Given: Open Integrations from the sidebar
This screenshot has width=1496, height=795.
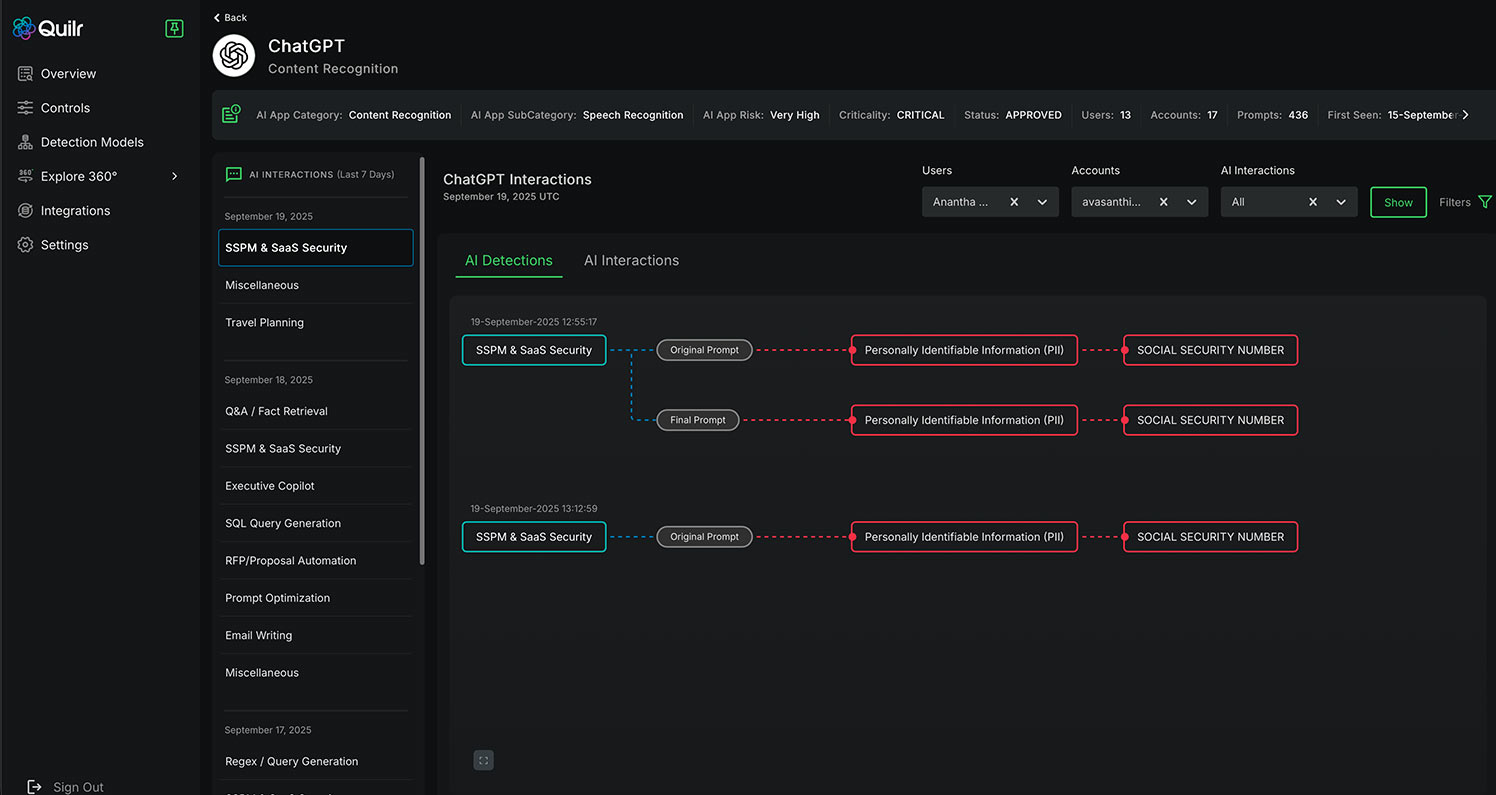Looking at the screenshot, I should (75, 211).
